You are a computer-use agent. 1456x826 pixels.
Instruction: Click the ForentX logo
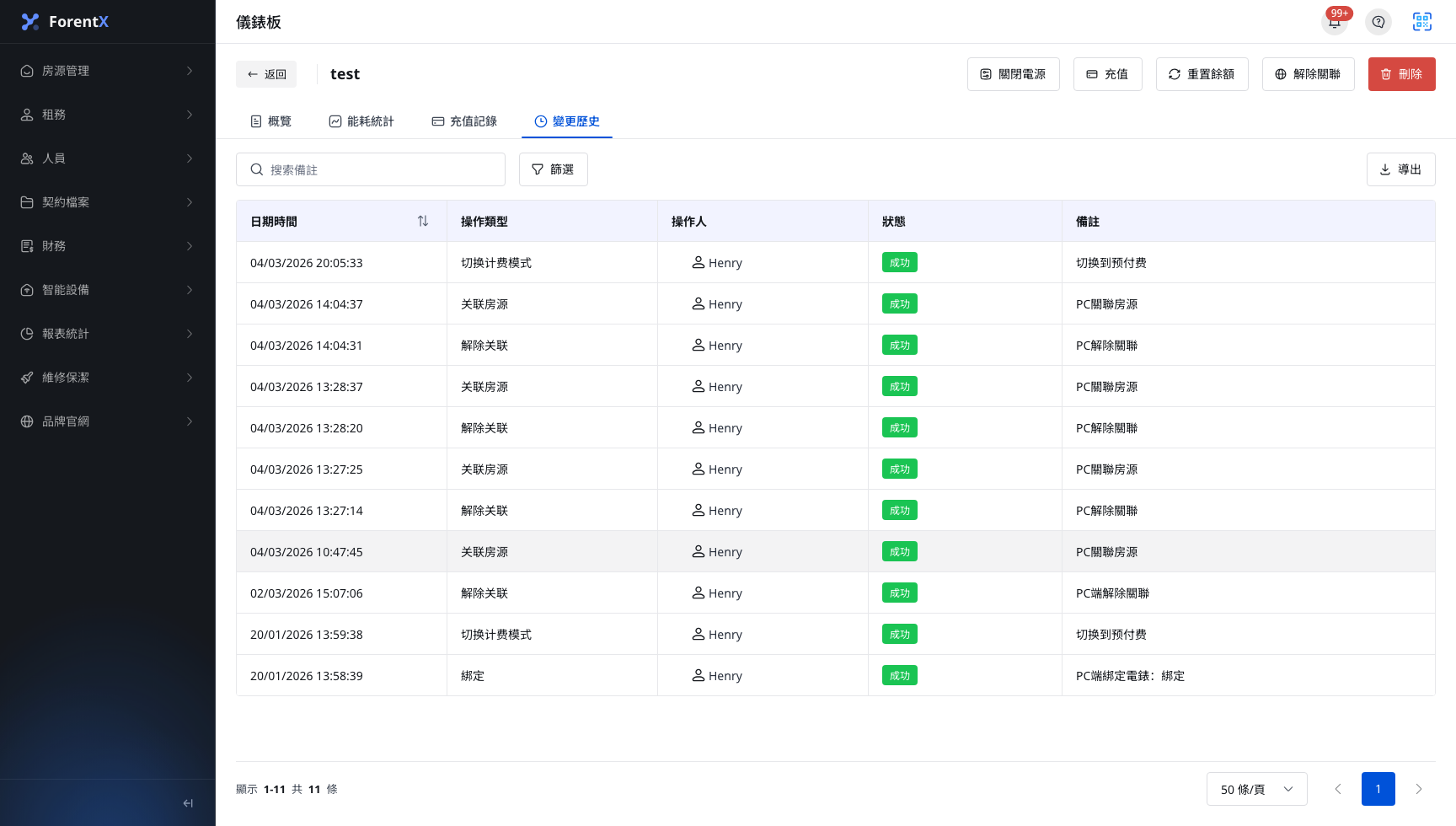(65, 22)
